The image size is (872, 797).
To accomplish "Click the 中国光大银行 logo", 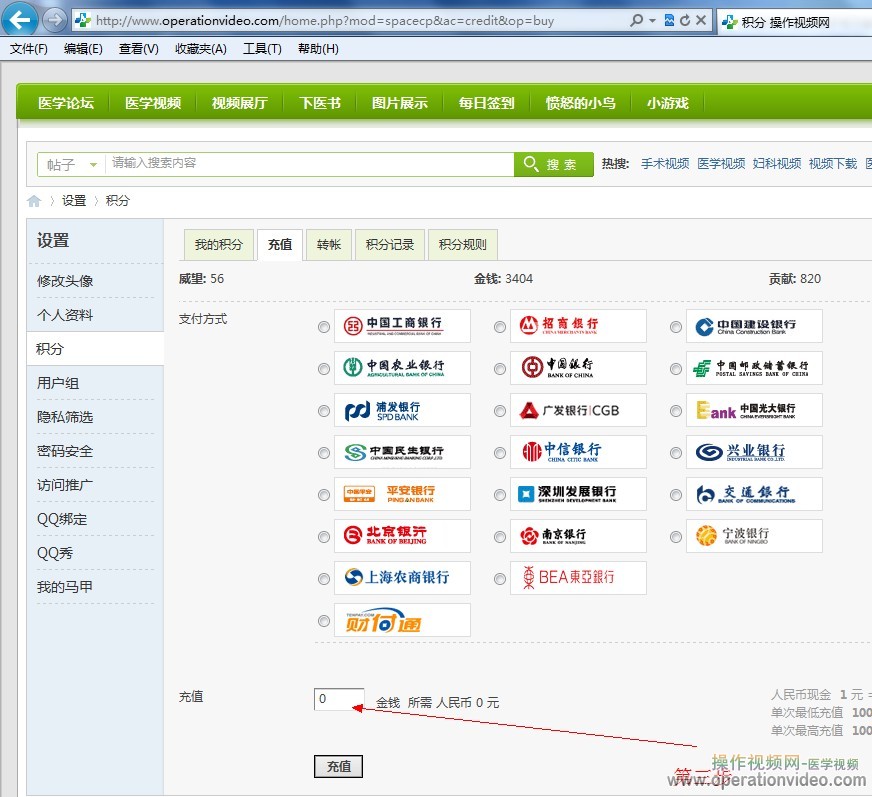I will point(754,410).
